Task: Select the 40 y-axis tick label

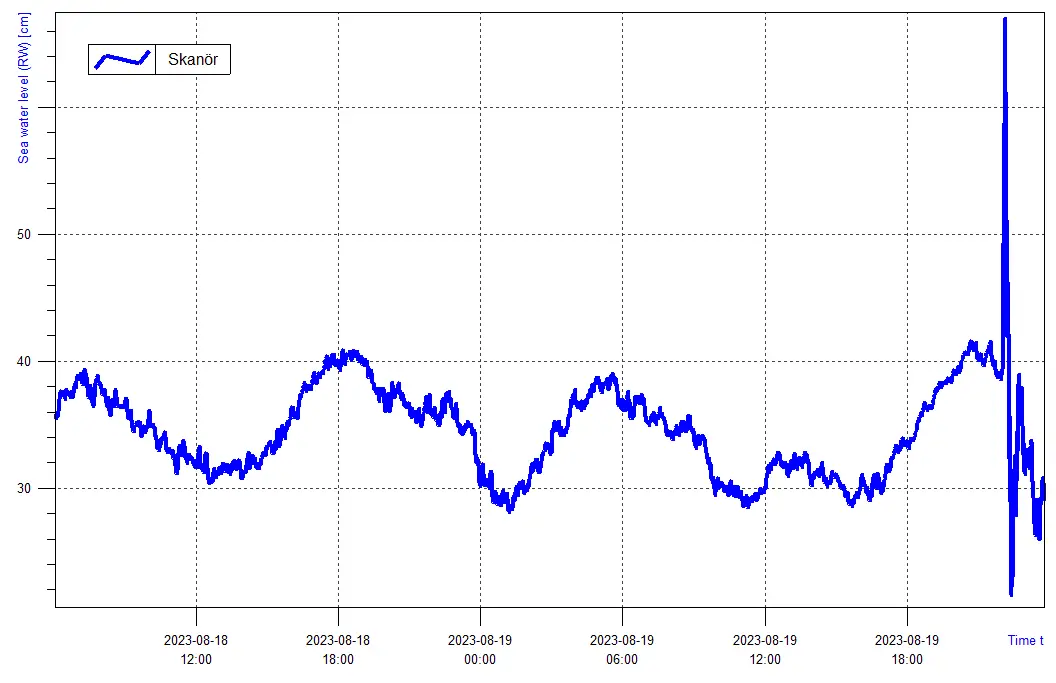Action: [38, 362]
